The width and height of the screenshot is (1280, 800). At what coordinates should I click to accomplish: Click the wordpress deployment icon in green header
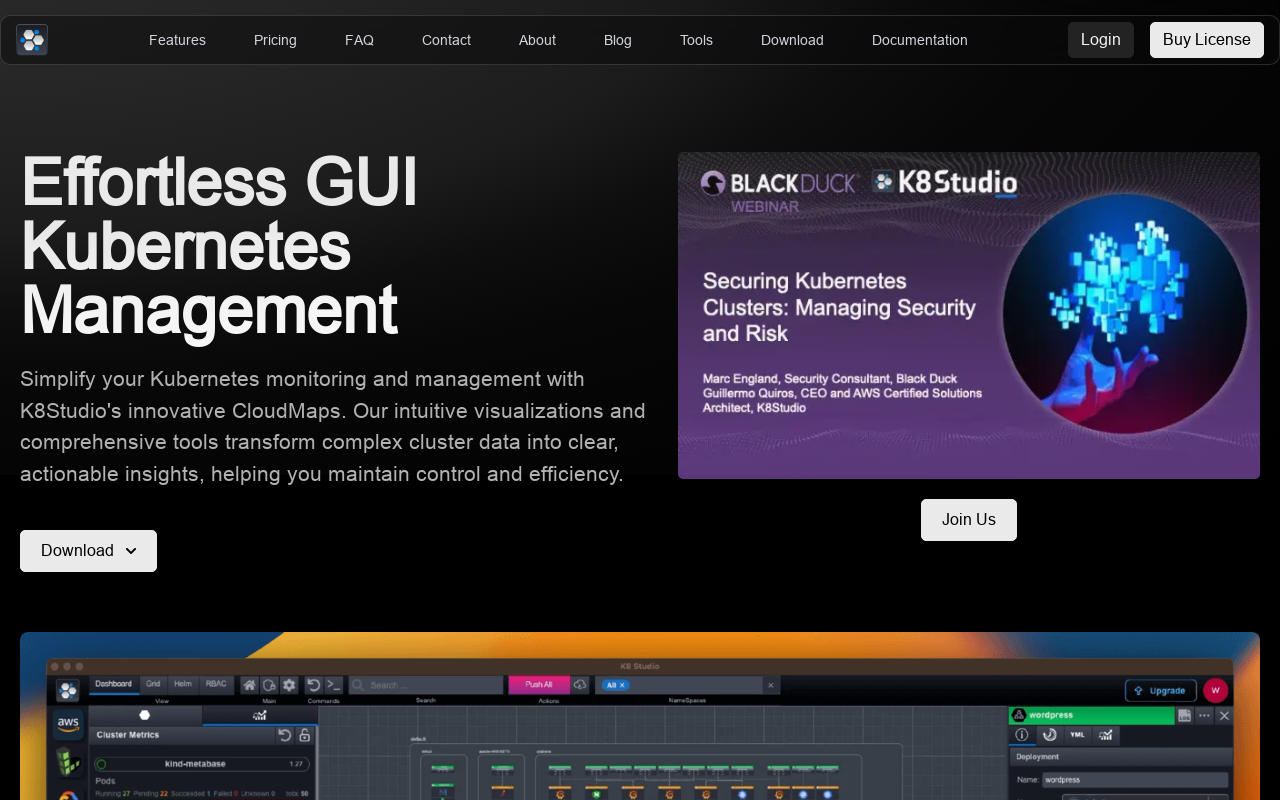pos(1019,715)
